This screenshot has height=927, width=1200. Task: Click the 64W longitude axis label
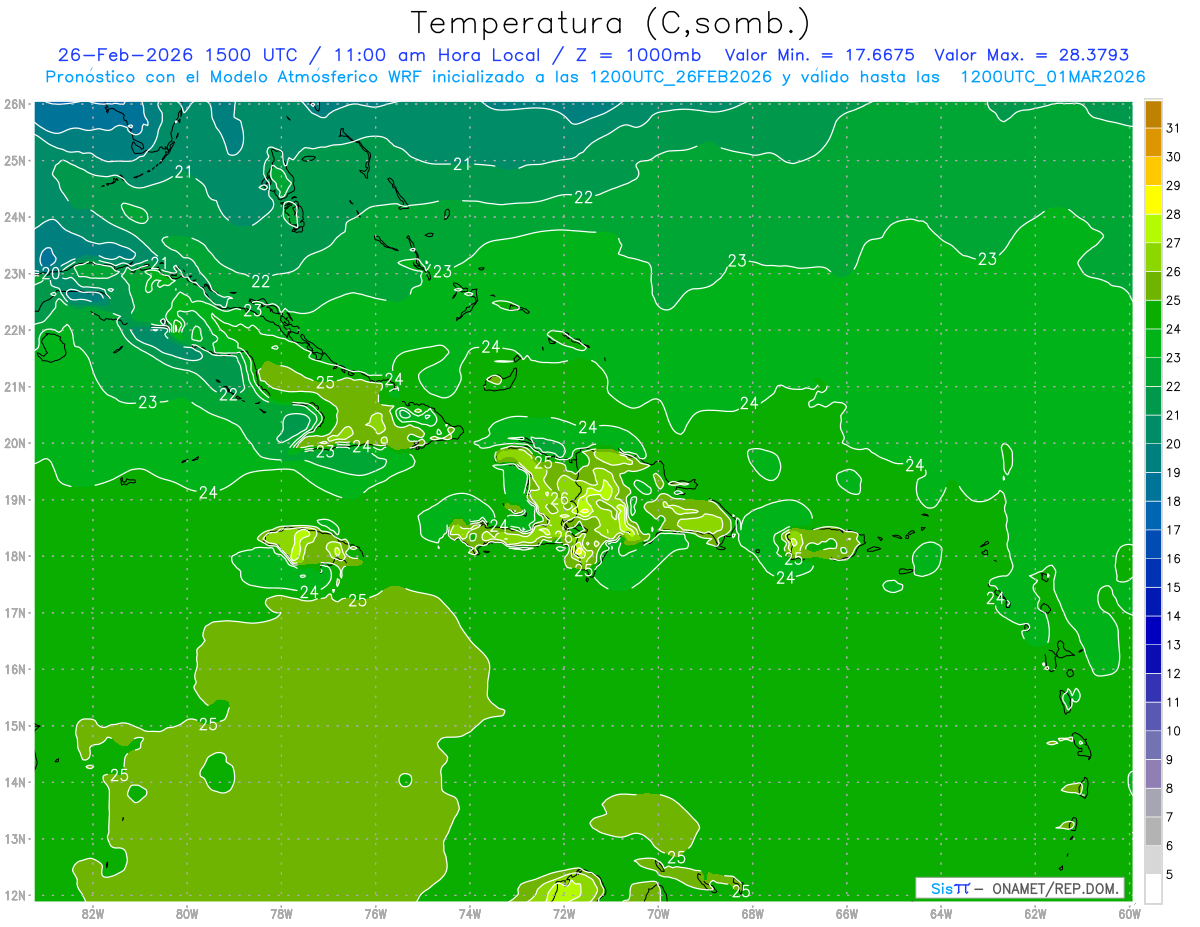941,913
